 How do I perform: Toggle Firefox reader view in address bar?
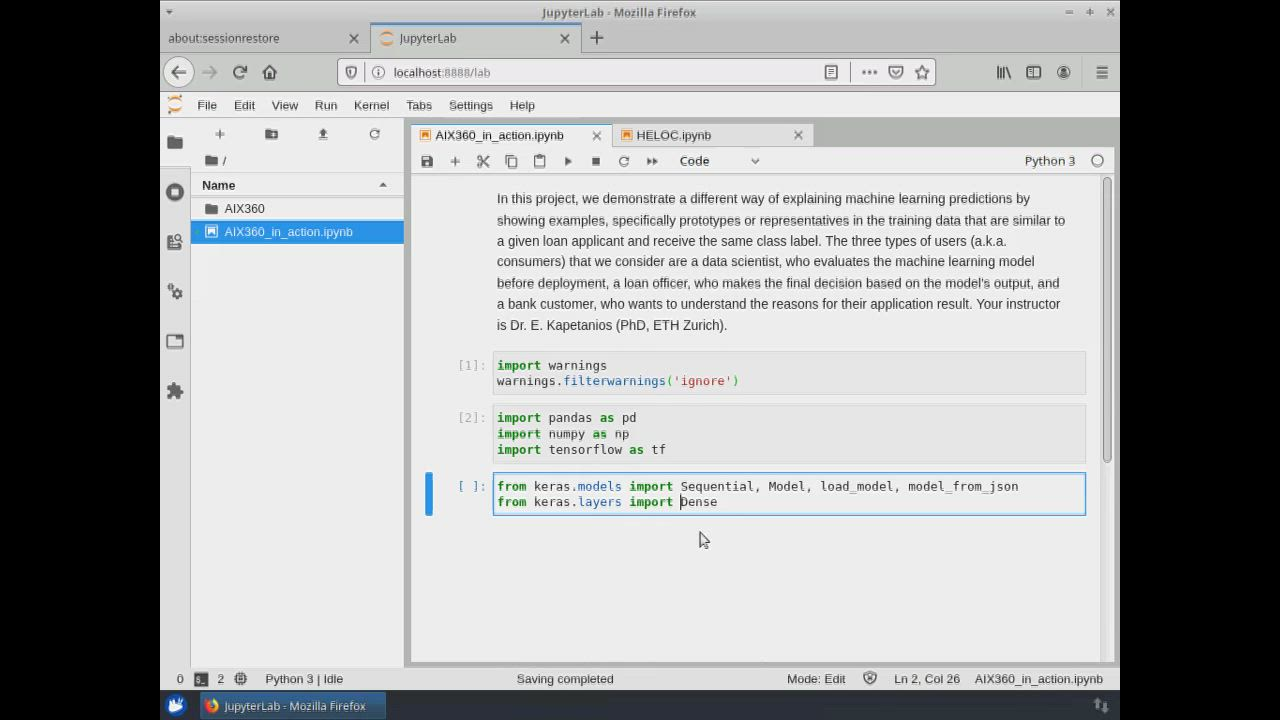[831, 72]
